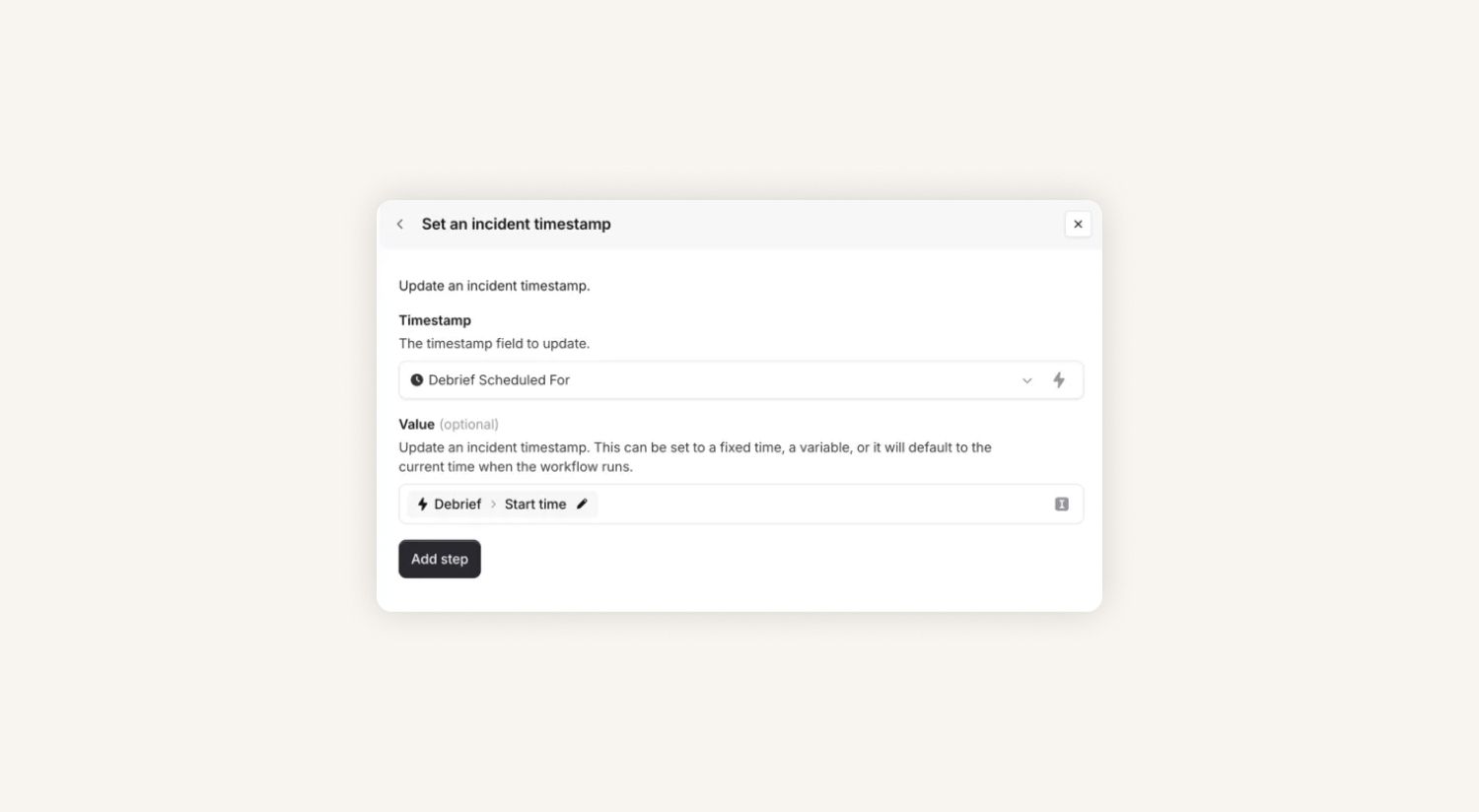Expand the Timestamp dropdown chevron

point(1026,380)
